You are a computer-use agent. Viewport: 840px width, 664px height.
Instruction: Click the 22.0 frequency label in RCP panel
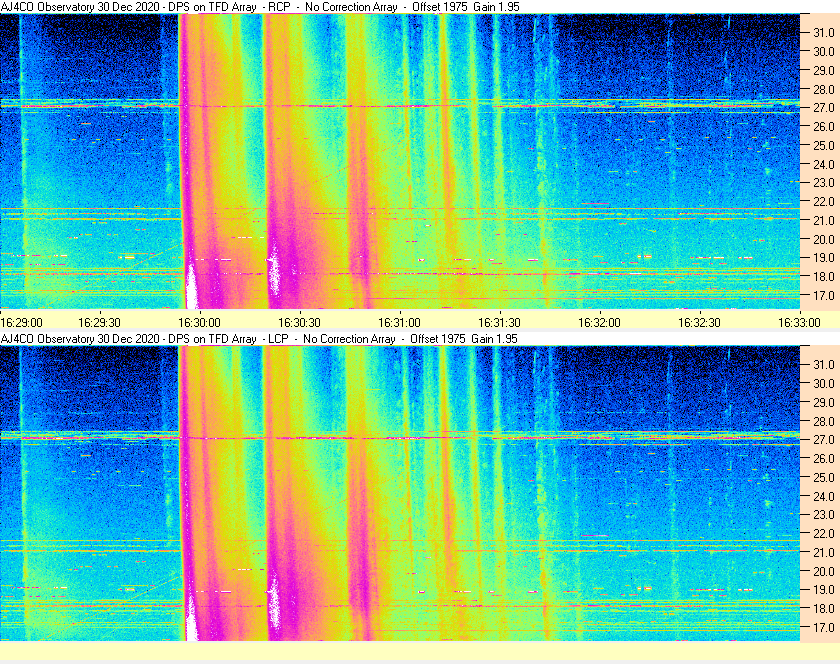[x=824, y=202]
